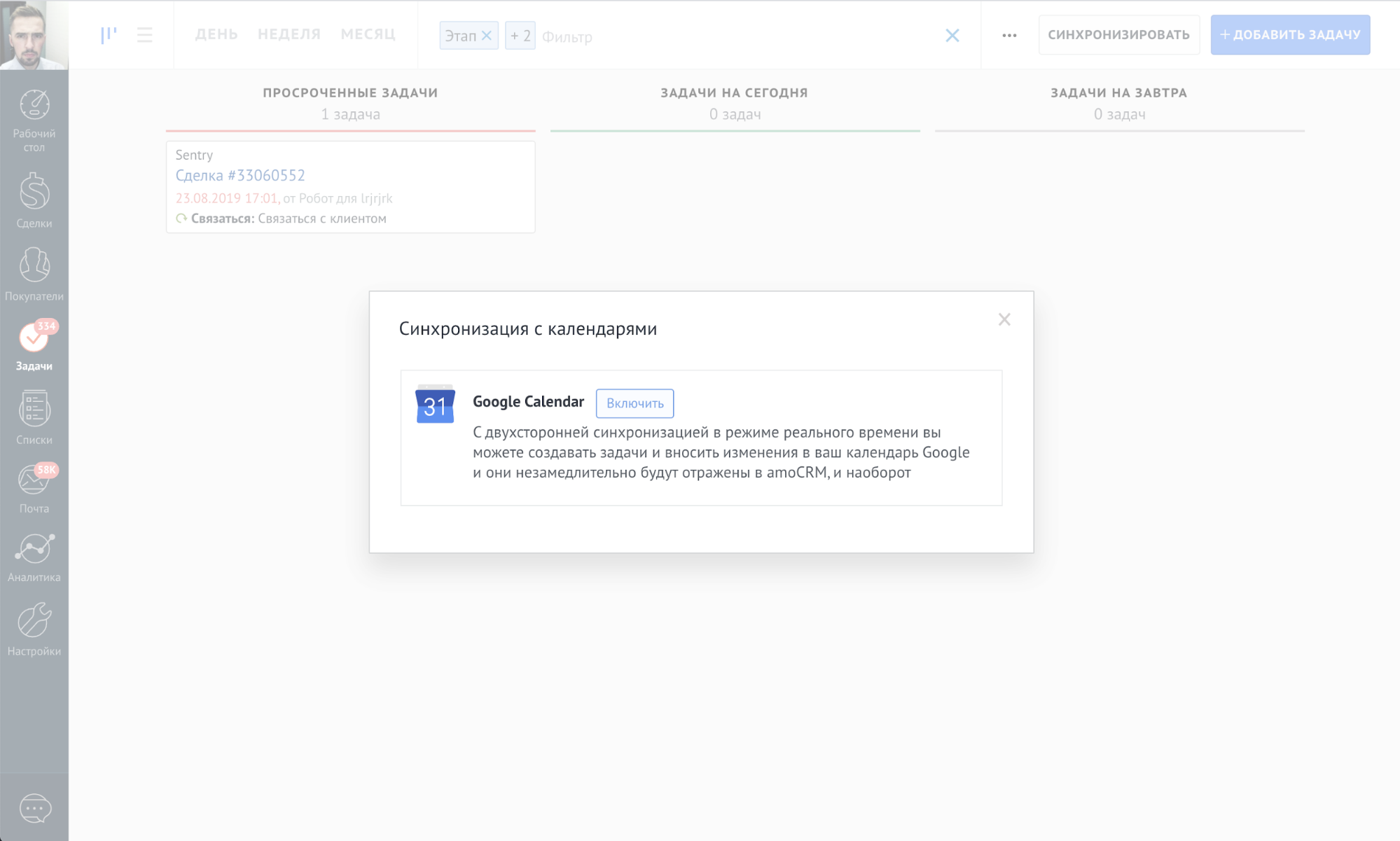1400x841 pixels.
Task: Click the Google Calendar title text
Action: pos(528,401)
